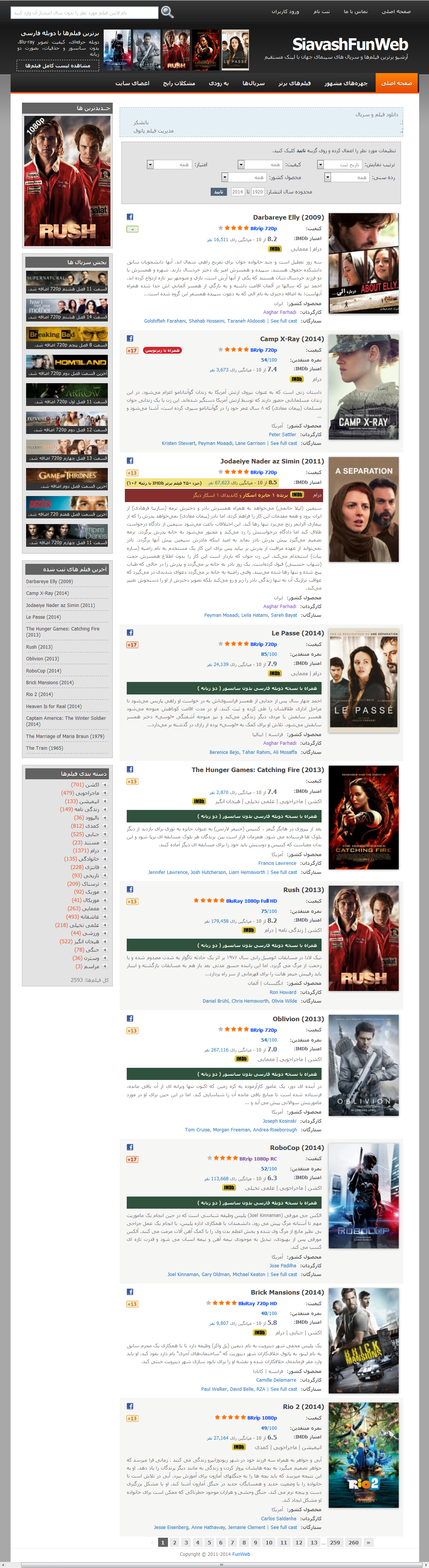The height and width of the screenshot is (1568, 429).
Task: Click the large Rush 1080p poster in sidebar
Action: [x=67, y=181]
